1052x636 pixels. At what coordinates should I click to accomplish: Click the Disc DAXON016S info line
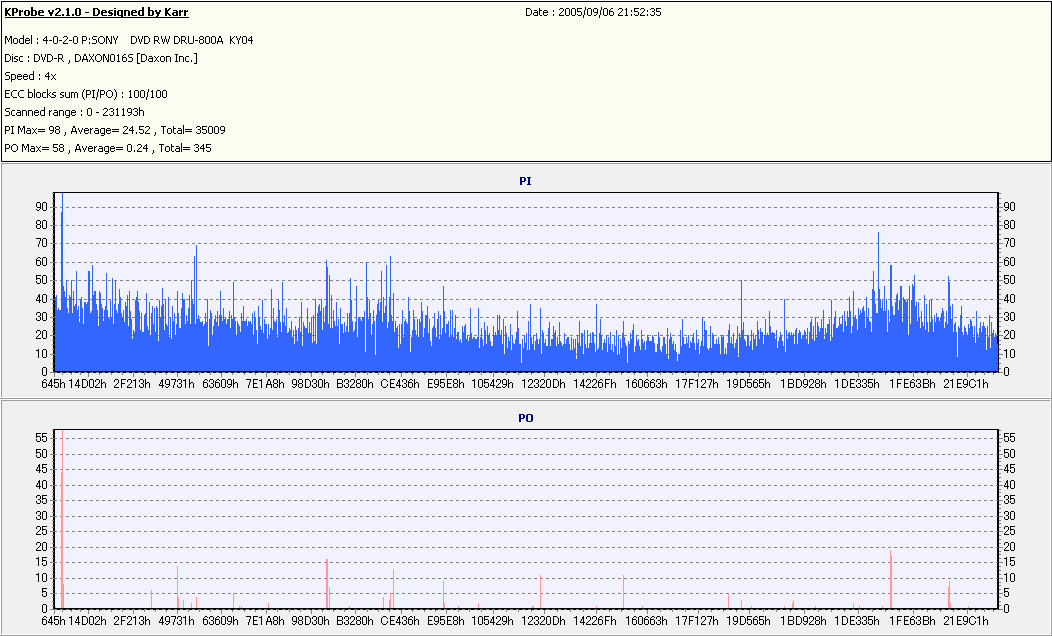click(x=101, y=58)
